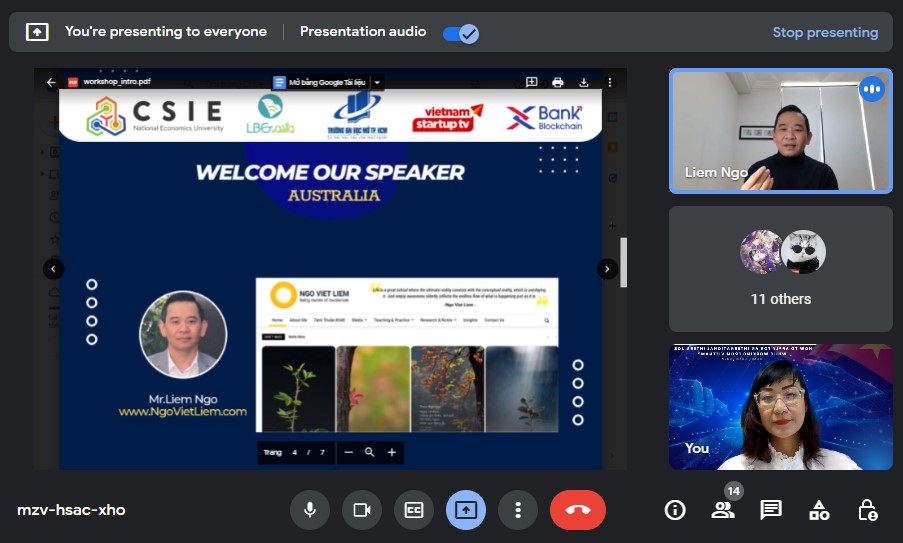
Task: Open the 11 others participants tile
Action: pyautogui.click(x=780, y=269)
